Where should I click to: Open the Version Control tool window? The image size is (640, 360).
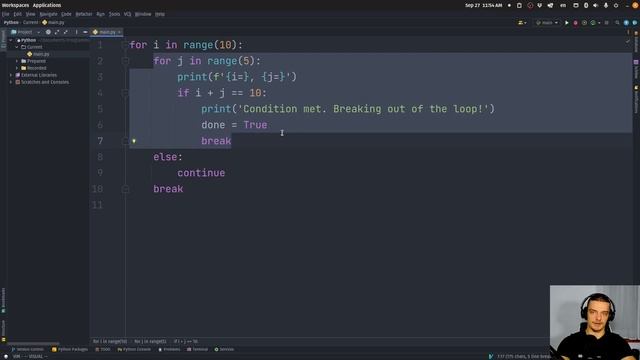[27, 349]
